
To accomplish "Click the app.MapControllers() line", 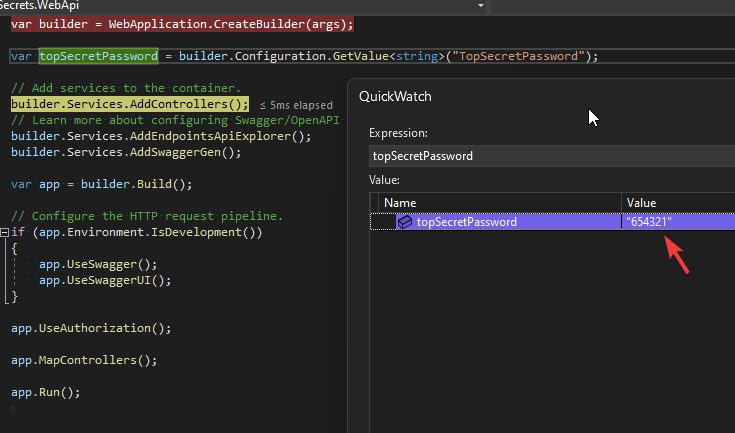I will (x=84, y=360).
